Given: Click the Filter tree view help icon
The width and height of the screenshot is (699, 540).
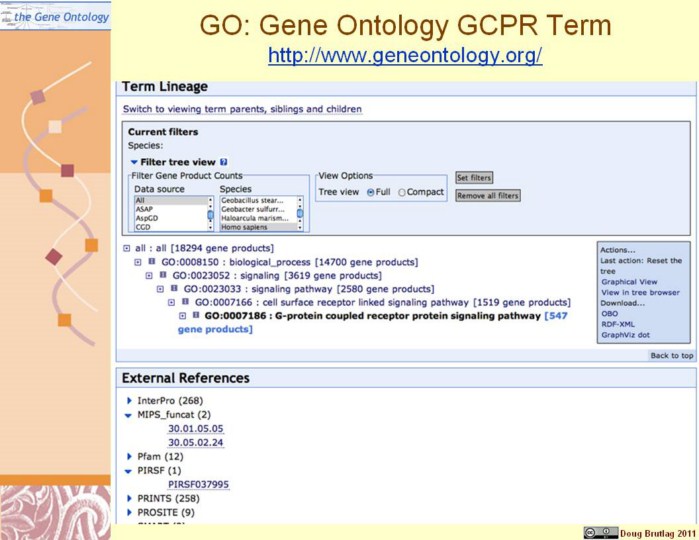Looking at the screenshot, I should [224, 161].
